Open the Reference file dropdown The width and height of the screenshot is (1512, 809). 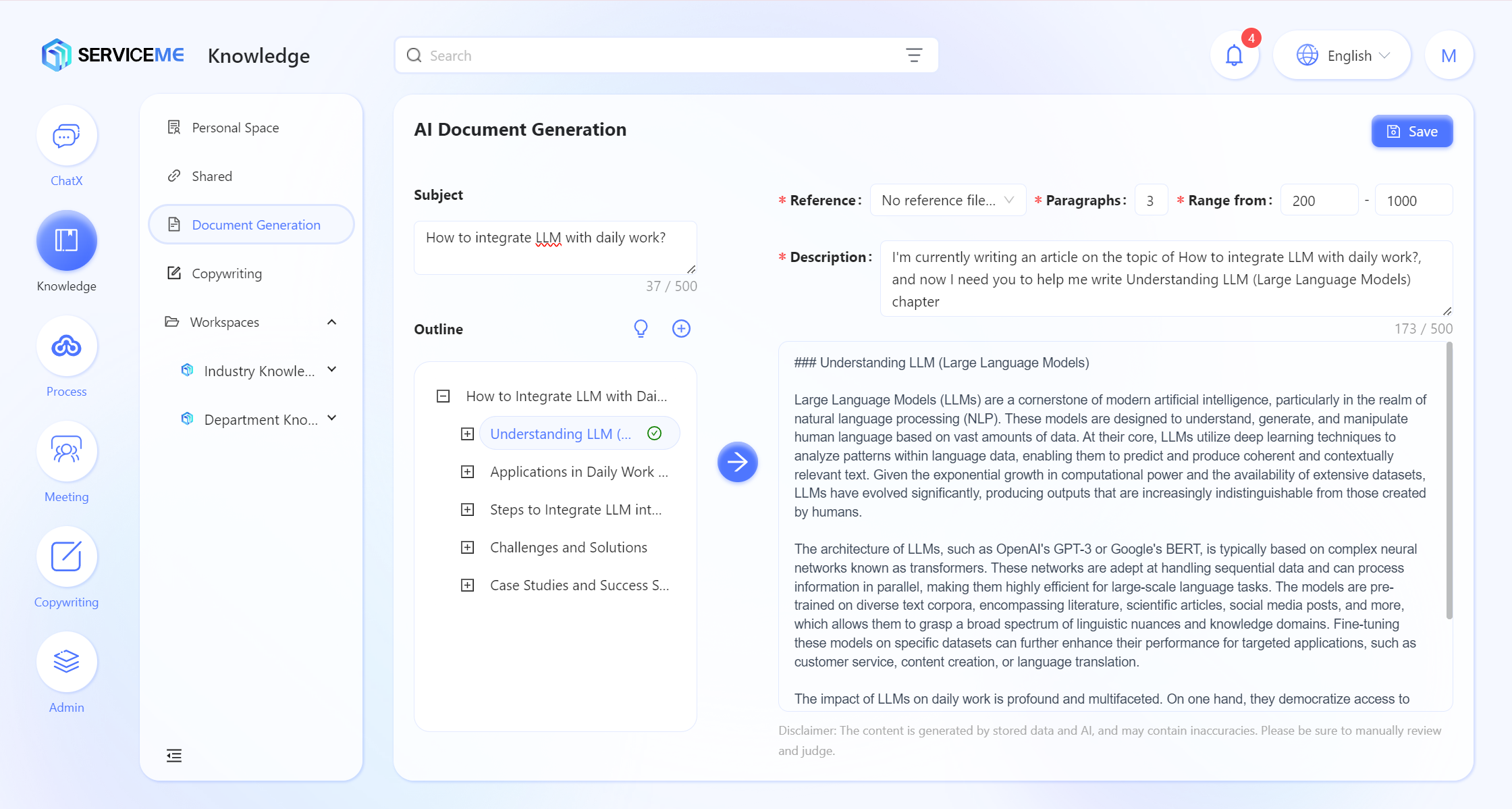coord(948,201)
